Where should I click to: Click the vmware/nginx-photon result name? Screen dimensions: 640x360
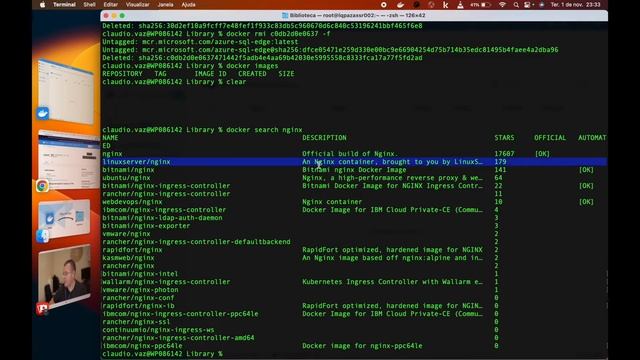tap(140, 290)
